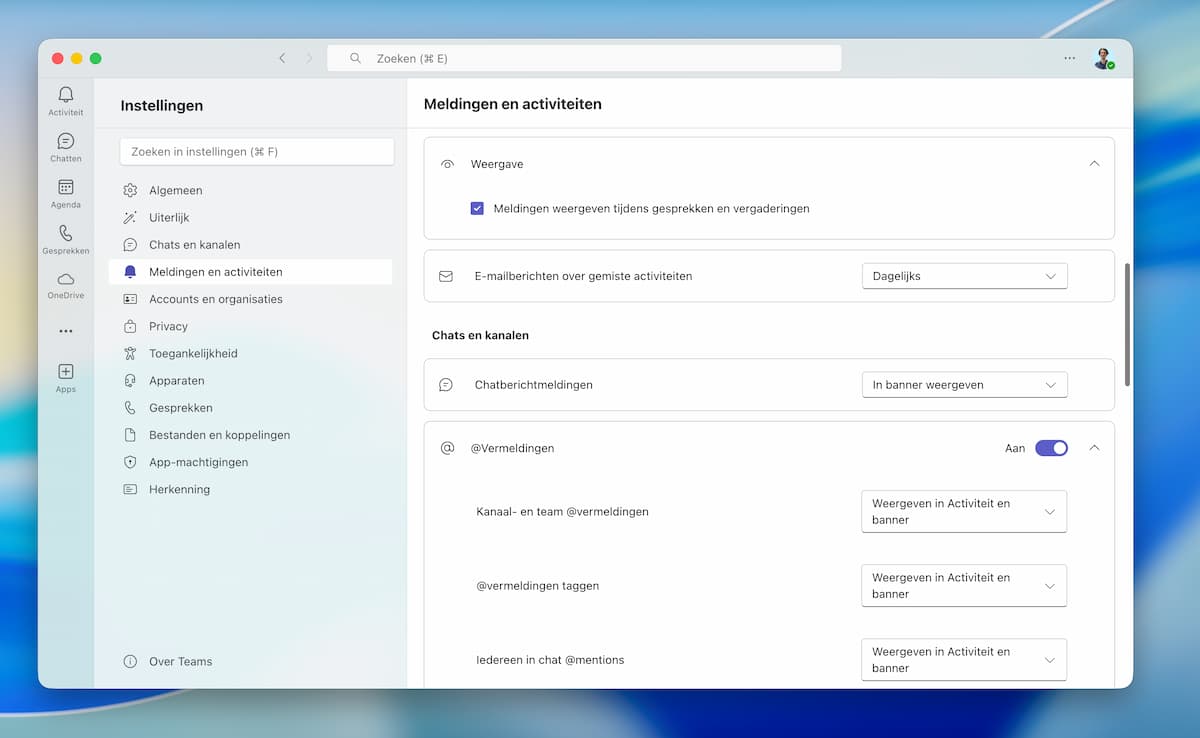Open the Chatberichtmeldingen dropdown
This screenshot has height=738, width=1200.
(964, 385)
